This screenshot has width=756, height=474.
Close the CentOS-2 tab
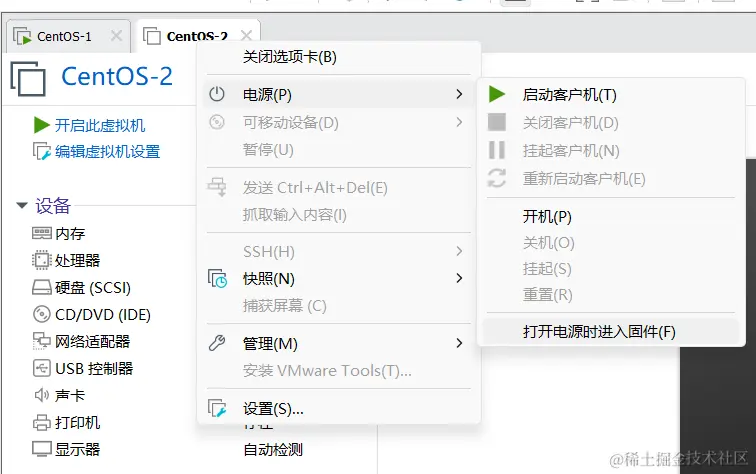(246, 36)
